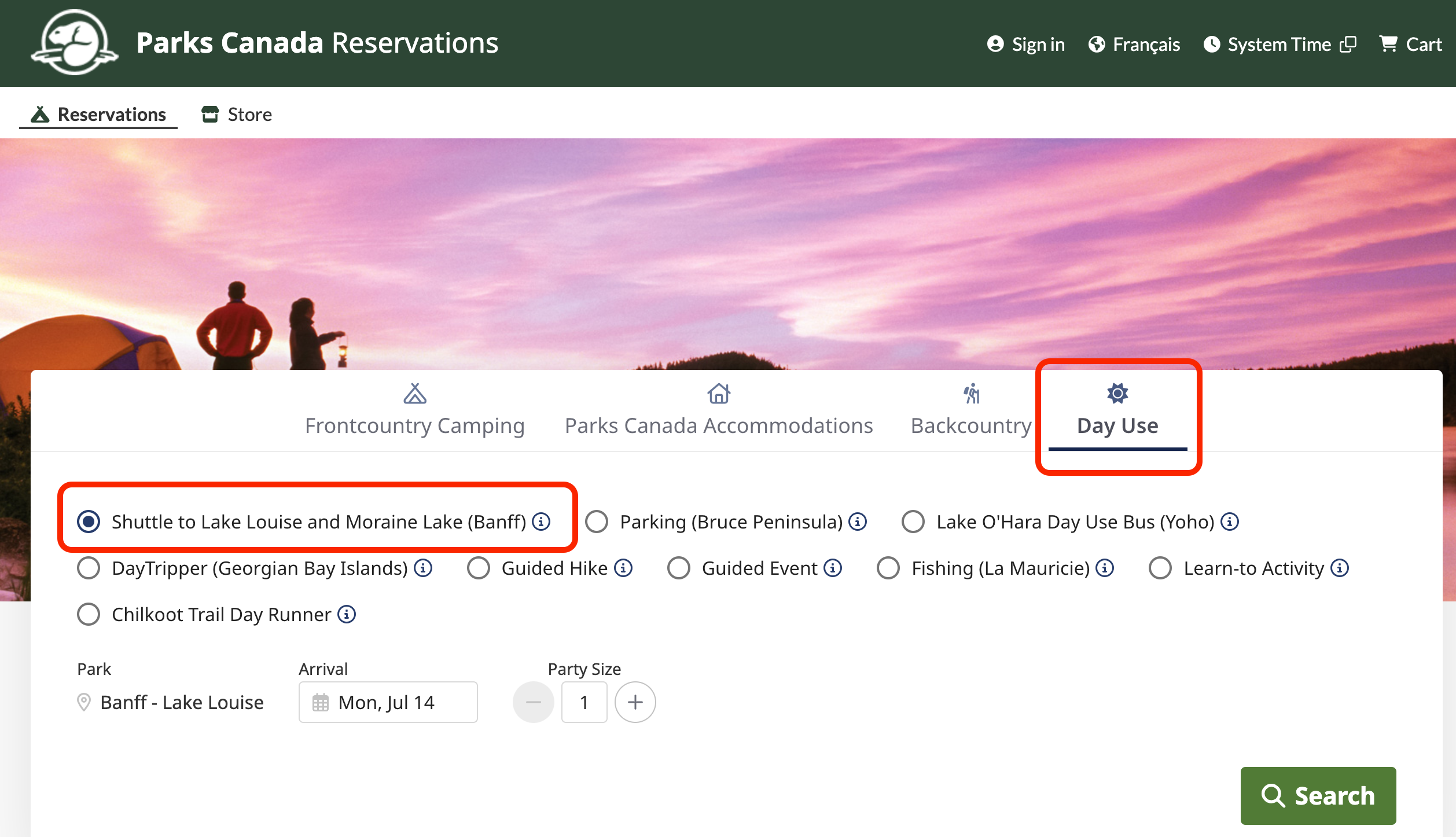
Task: Switch to Backcountry tab
Action: coord(971,410)
